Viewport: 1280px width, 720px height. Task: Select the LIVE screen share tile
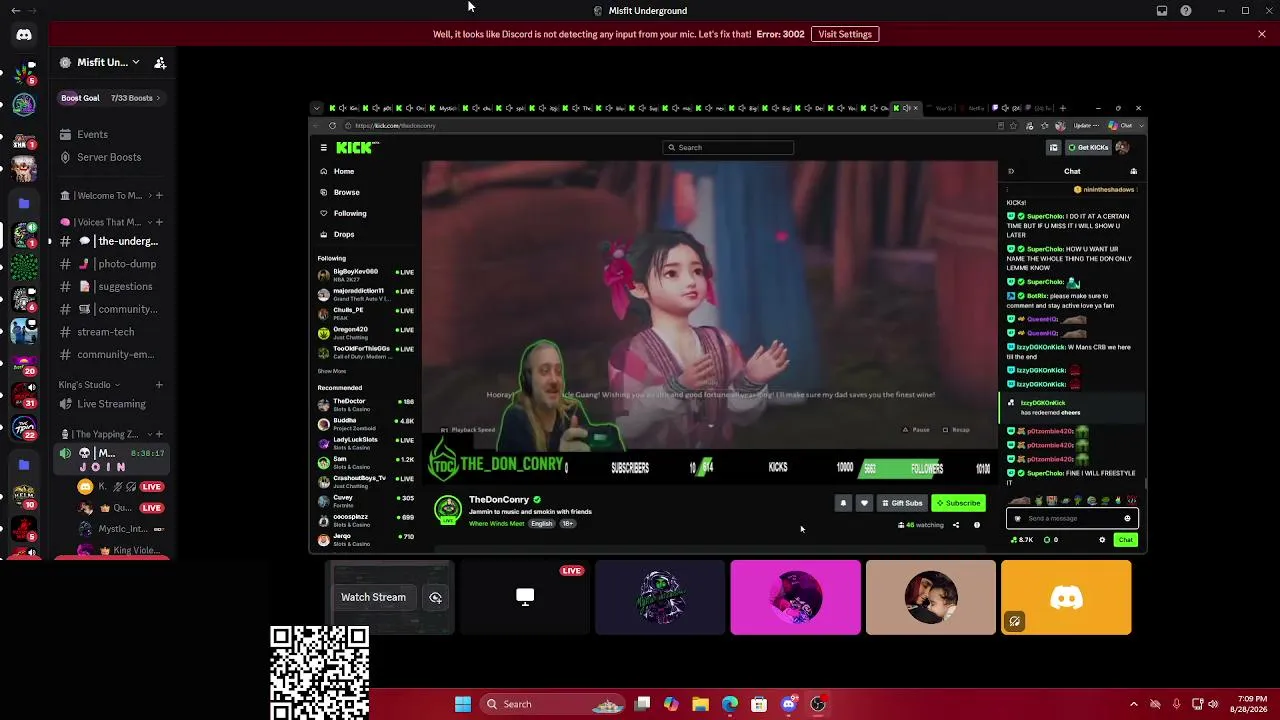(x=525, y=597)
